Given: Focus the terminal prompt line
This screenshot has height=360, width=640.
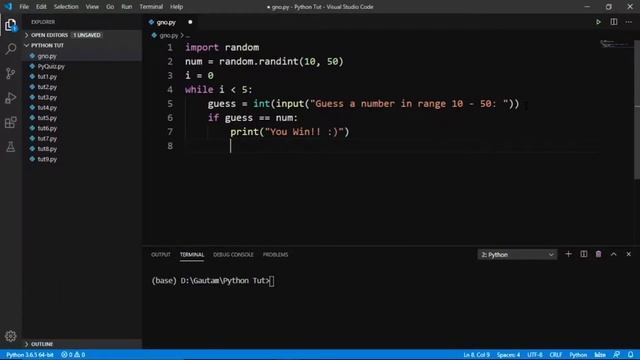Looking at the screenshot, I should (213, 281).
